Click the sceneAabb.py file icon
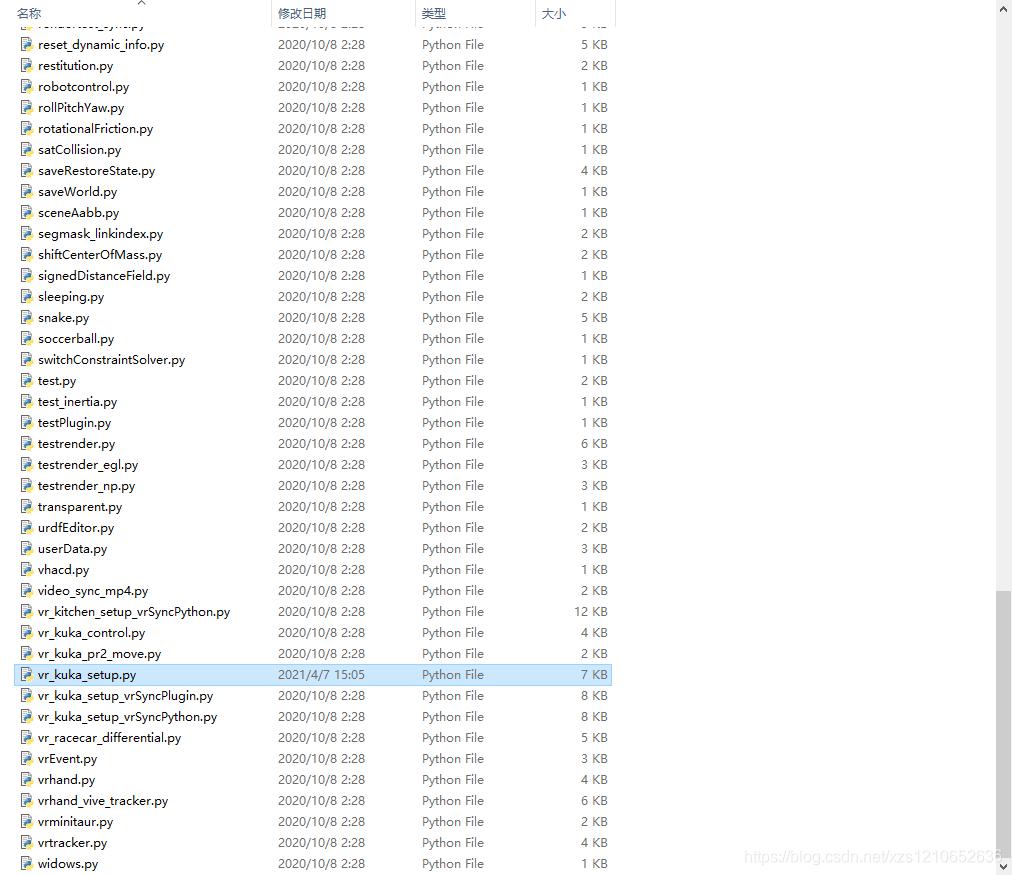This screenshot has width=1012, height=875. coord(26,212)
